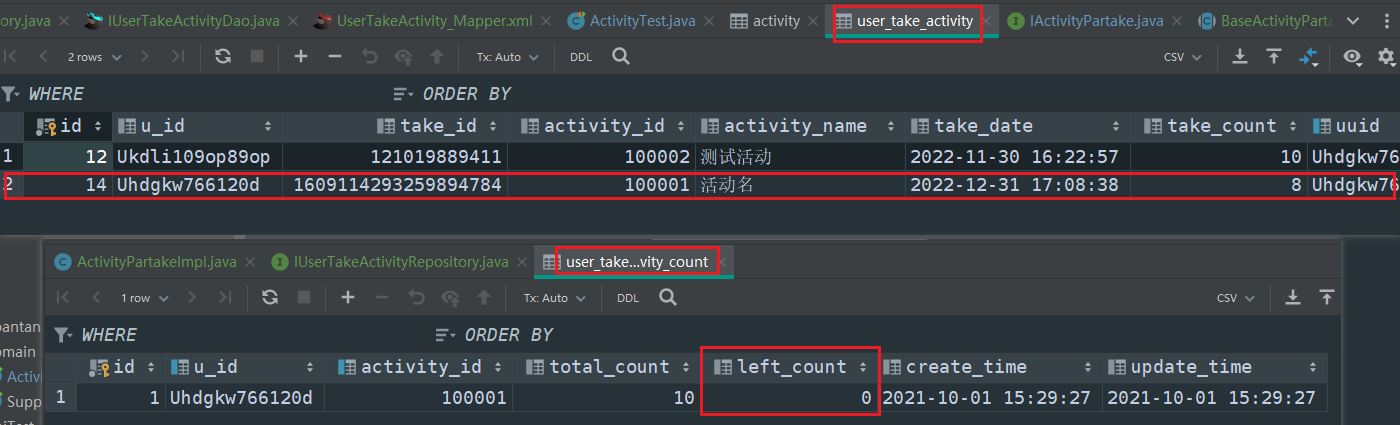Revert changes in user_take_activity toolbar

pyautogui.click(x=369, y=57)
